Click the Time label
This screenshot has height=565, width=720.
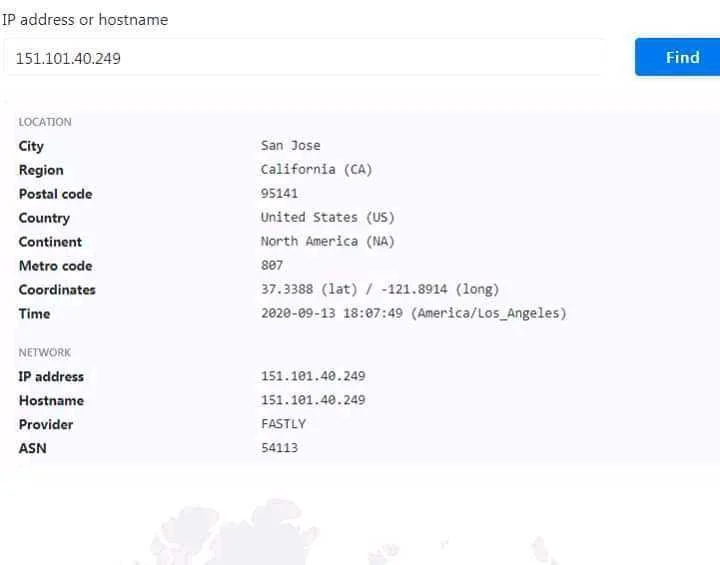[x=34, y=313]
